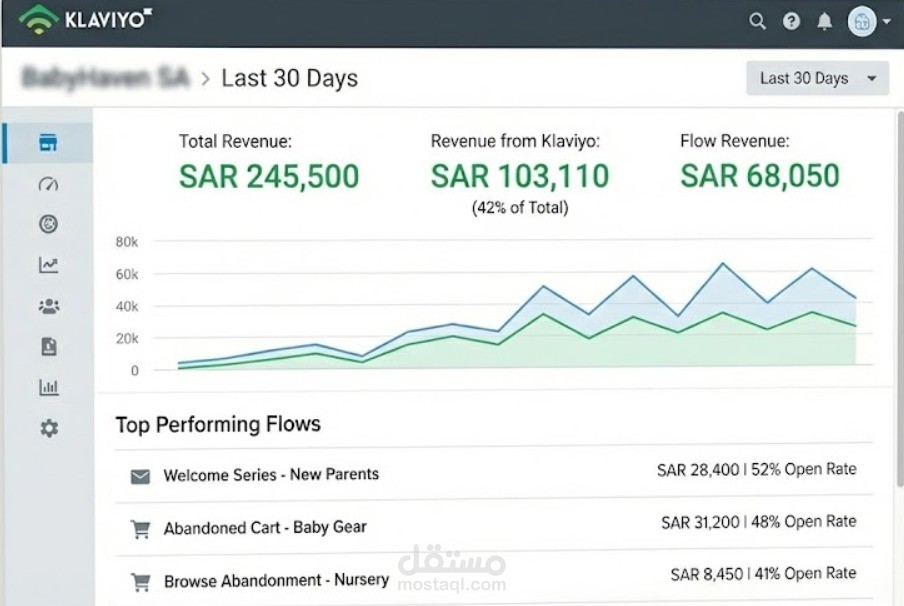The image size is (904, 606).
Task: Expand the Last 30 Days date dropdown
Action: tap(817, 78)
